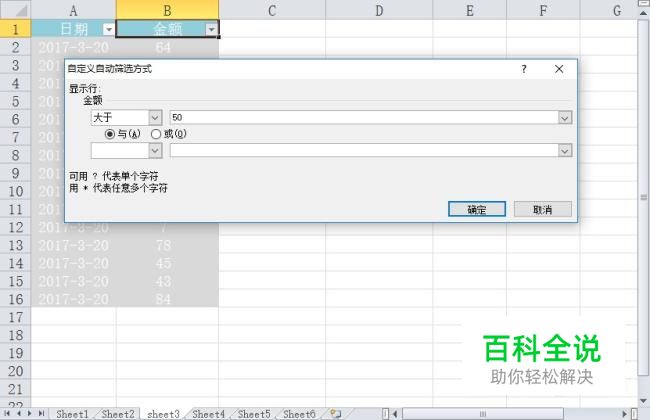Viewport: 650px width, 420px height.
Task: Click date cell in row 13
Action: pyautogui.click(x=73, y=245)
